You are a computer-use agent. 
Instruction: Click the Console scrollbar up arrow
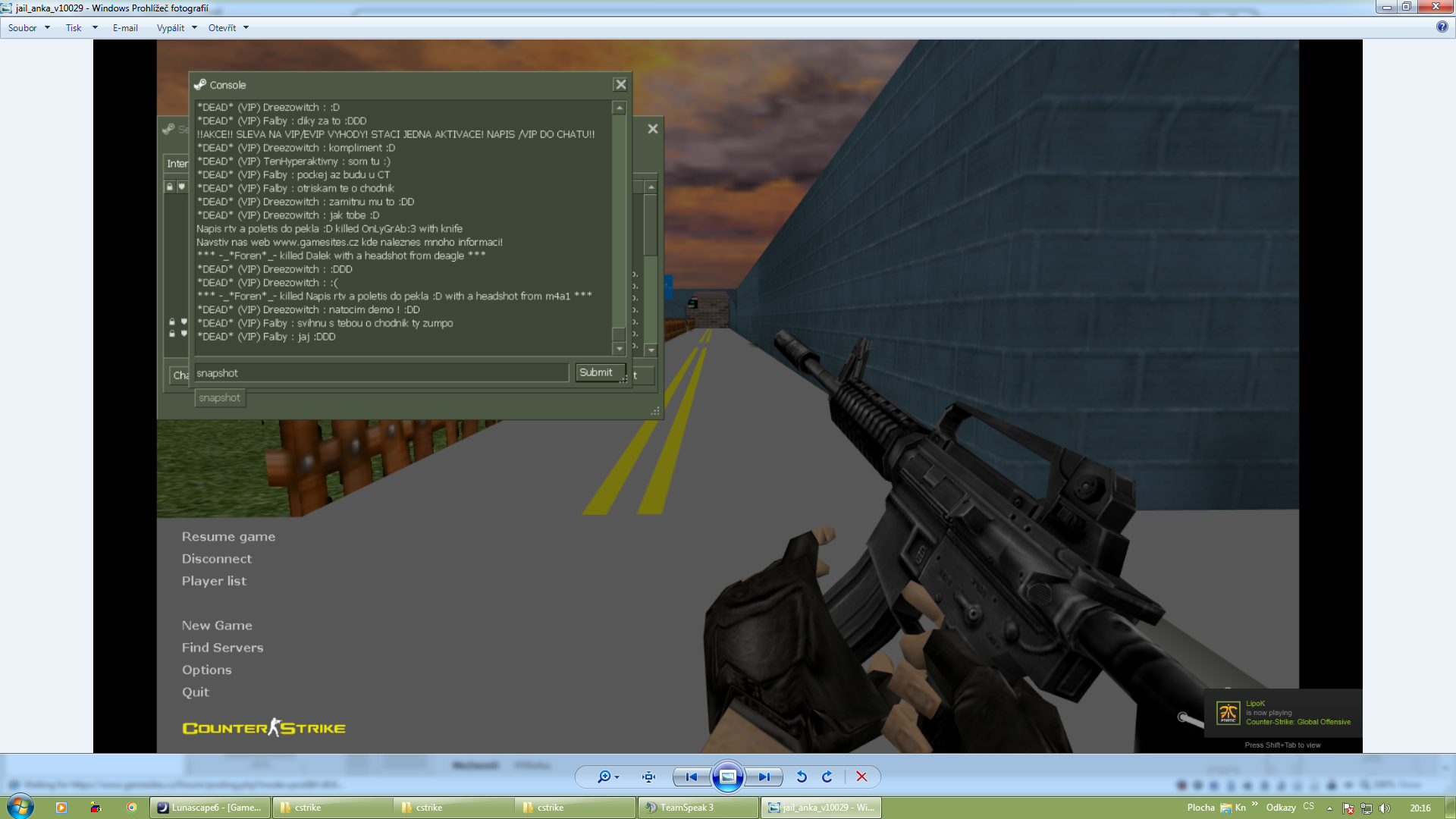click(619, 108)
